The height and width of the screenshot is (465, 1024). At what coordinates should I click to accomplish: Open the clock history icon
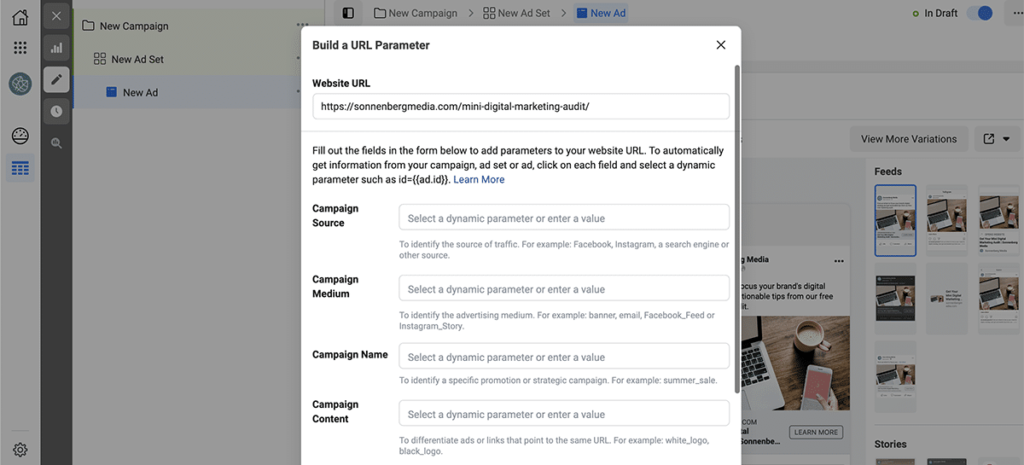click(x=56, y=111)
